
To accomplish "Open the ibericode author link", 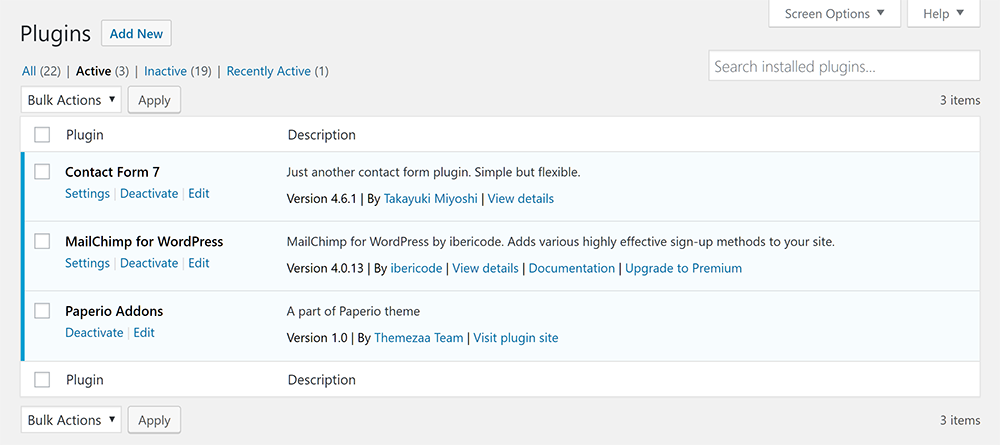I will pyautogui.click(x=416, y=268).
